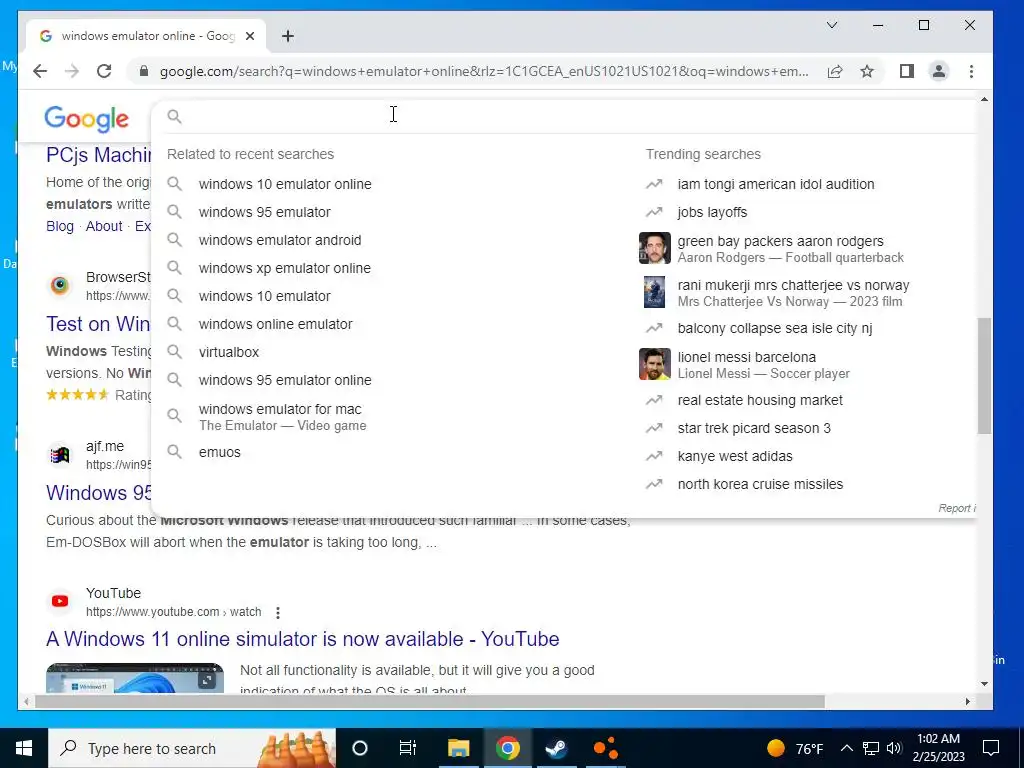Click Aaron Rodgers thumbnail photo
The height and width of the screenshot is (768, 1024).
(x=654, y=248)
